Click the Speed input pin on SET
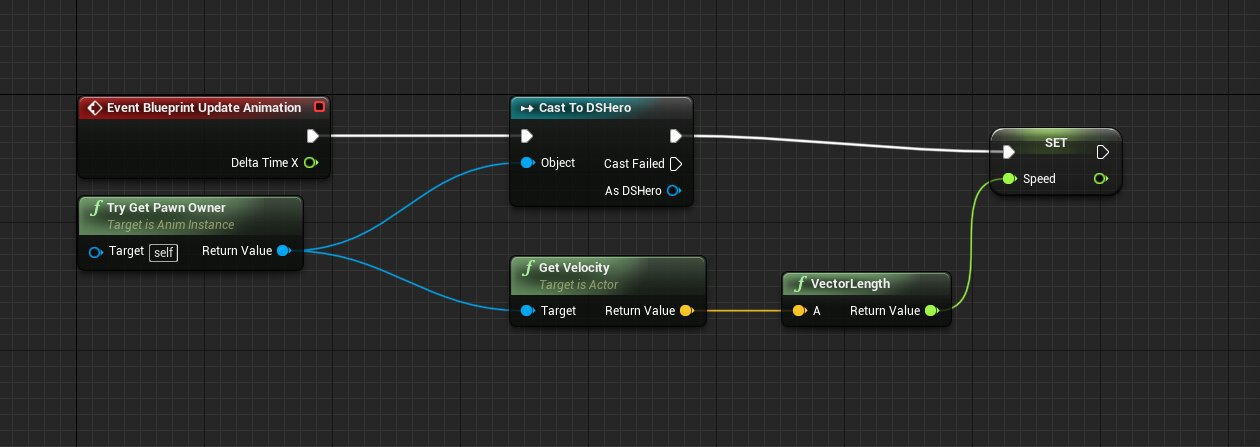 pos(1009,179)
